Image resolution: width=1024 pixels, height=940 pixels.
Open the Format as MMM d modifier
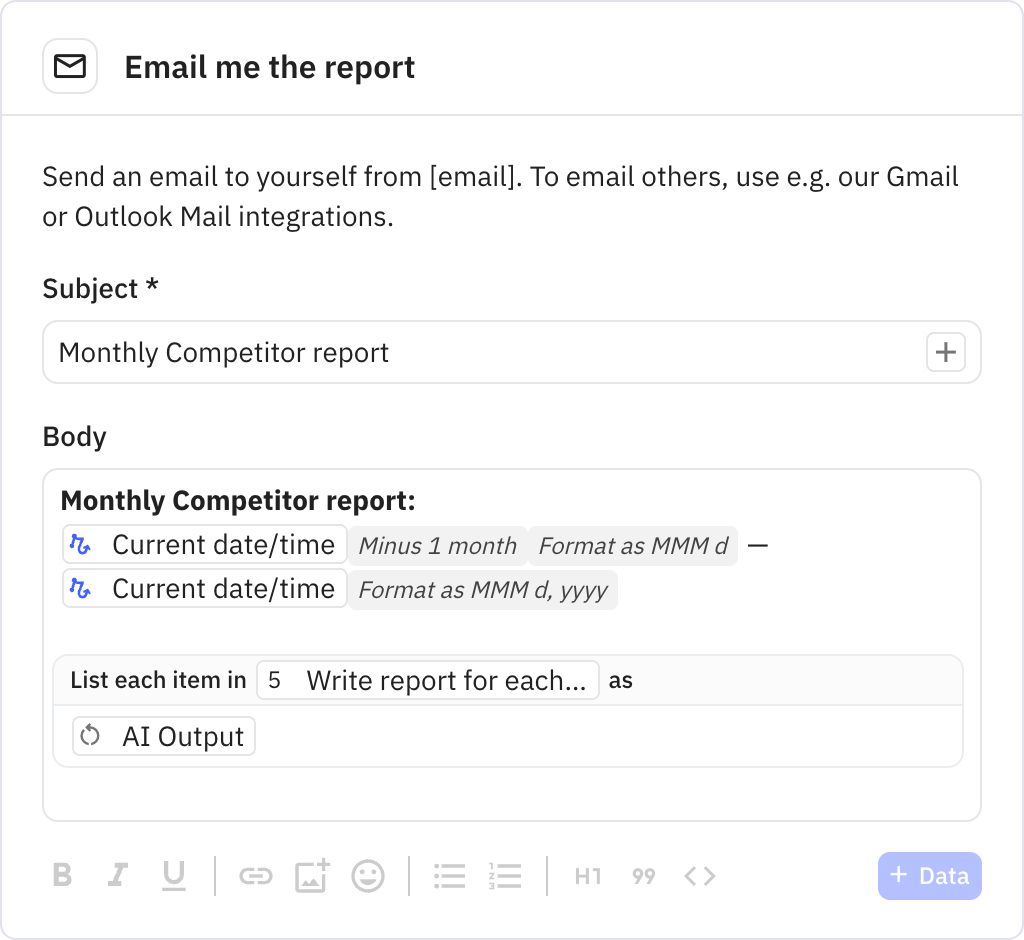pyautogui.click(x=633, y=545)
